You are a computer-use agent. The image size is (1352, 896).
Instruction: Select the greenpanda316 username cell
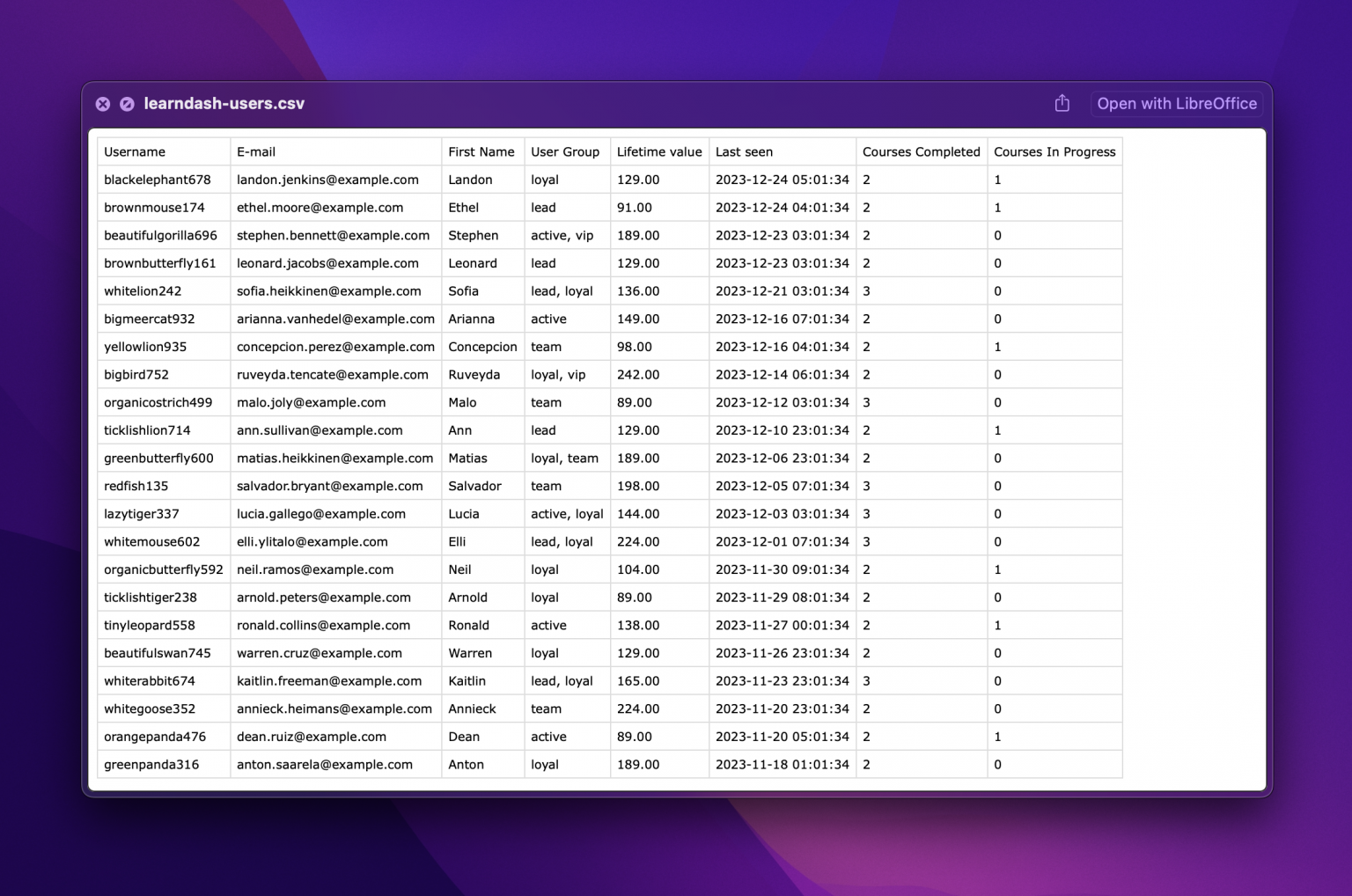151,764
